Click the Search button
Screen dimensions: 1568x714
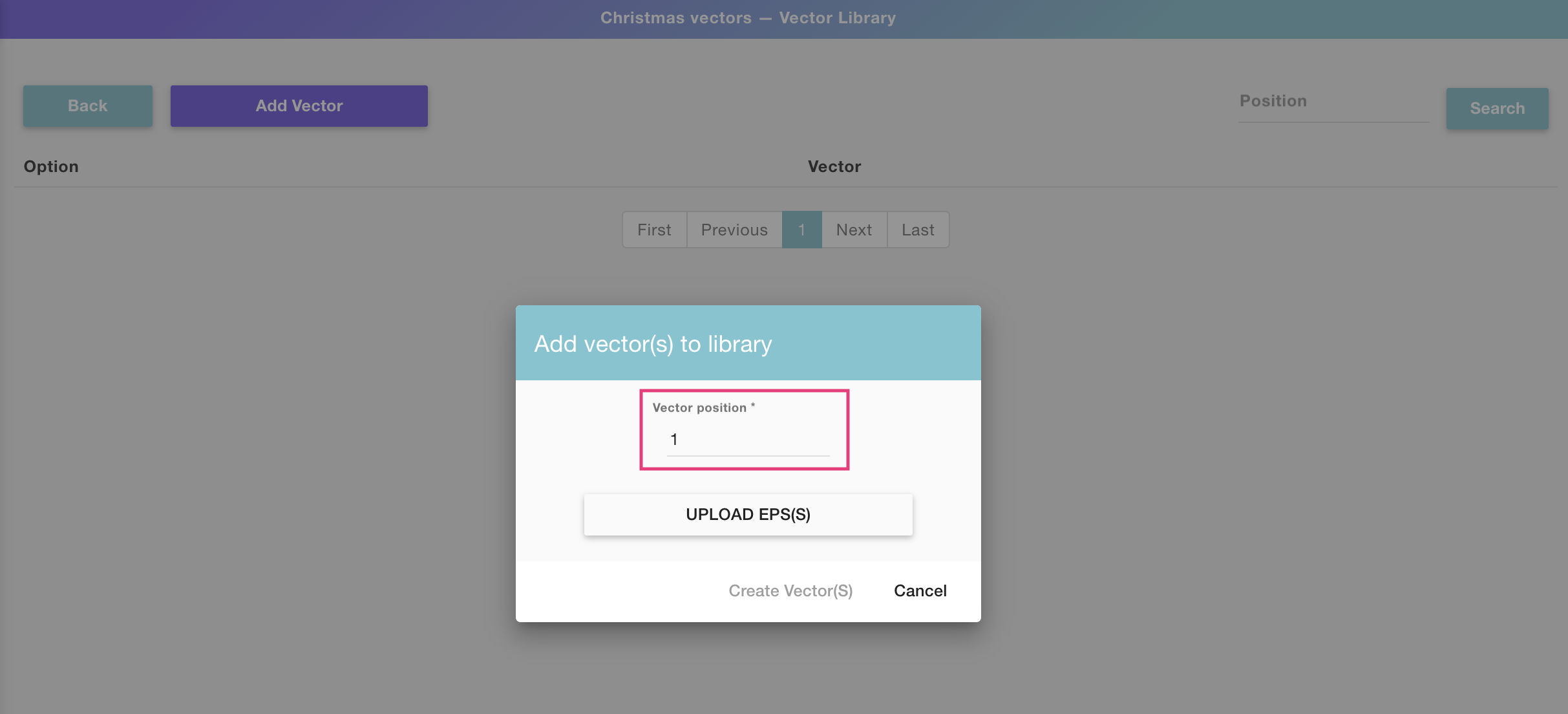(1497, 109)
